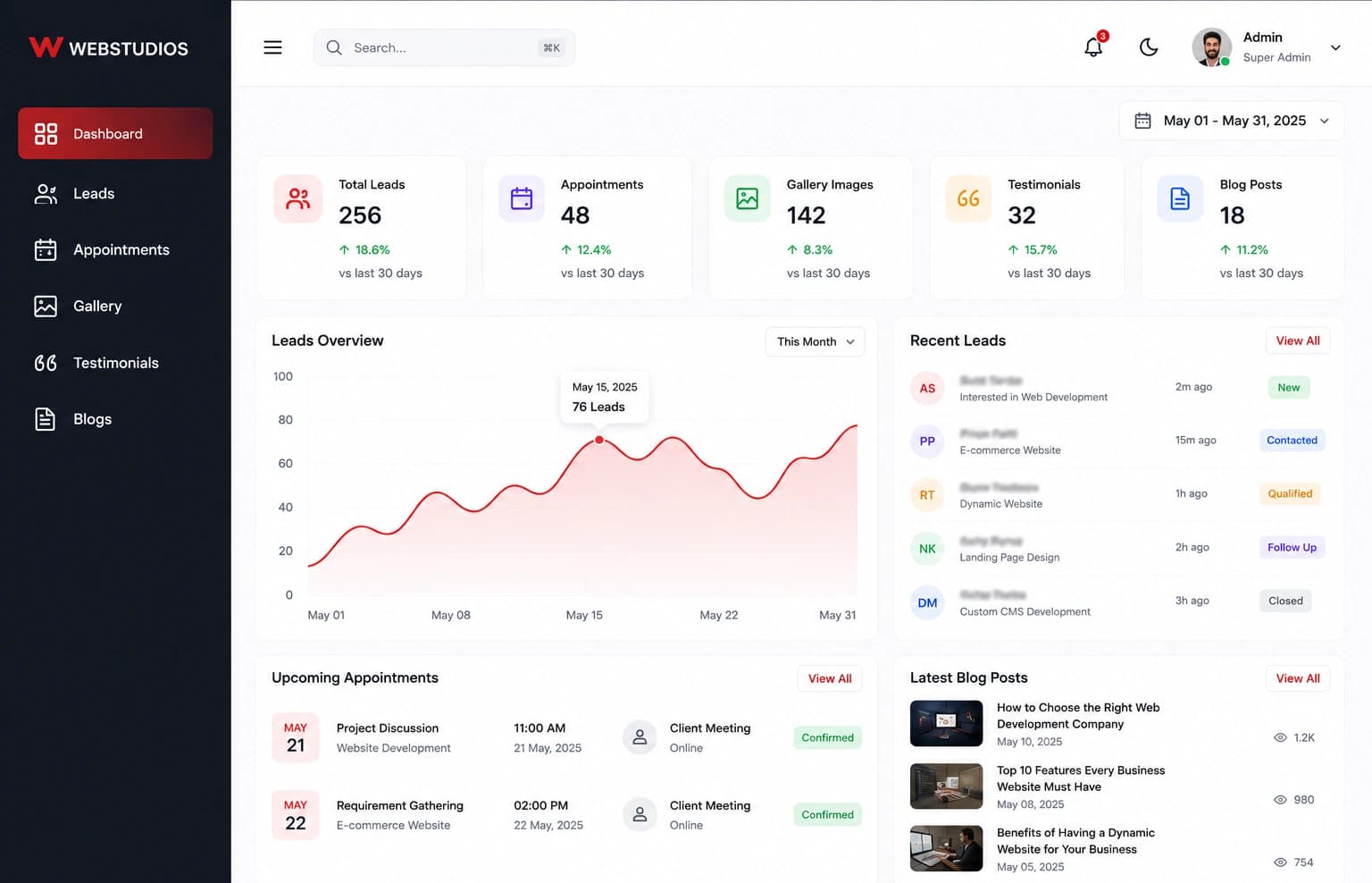1372x883 pixels.
Task: Click the WebStudios logo
Action: point(108,47)
